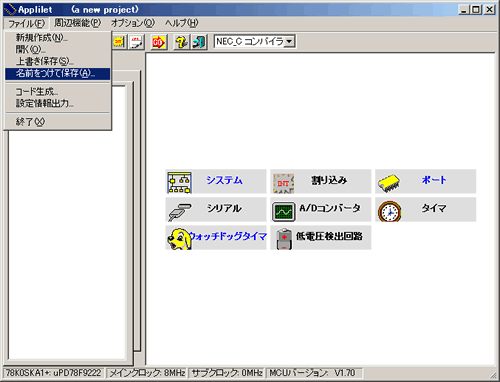Screen dimensions: 500x382
Task: Click the A/D converter waveform icon
Action: [x=284, y=211]
